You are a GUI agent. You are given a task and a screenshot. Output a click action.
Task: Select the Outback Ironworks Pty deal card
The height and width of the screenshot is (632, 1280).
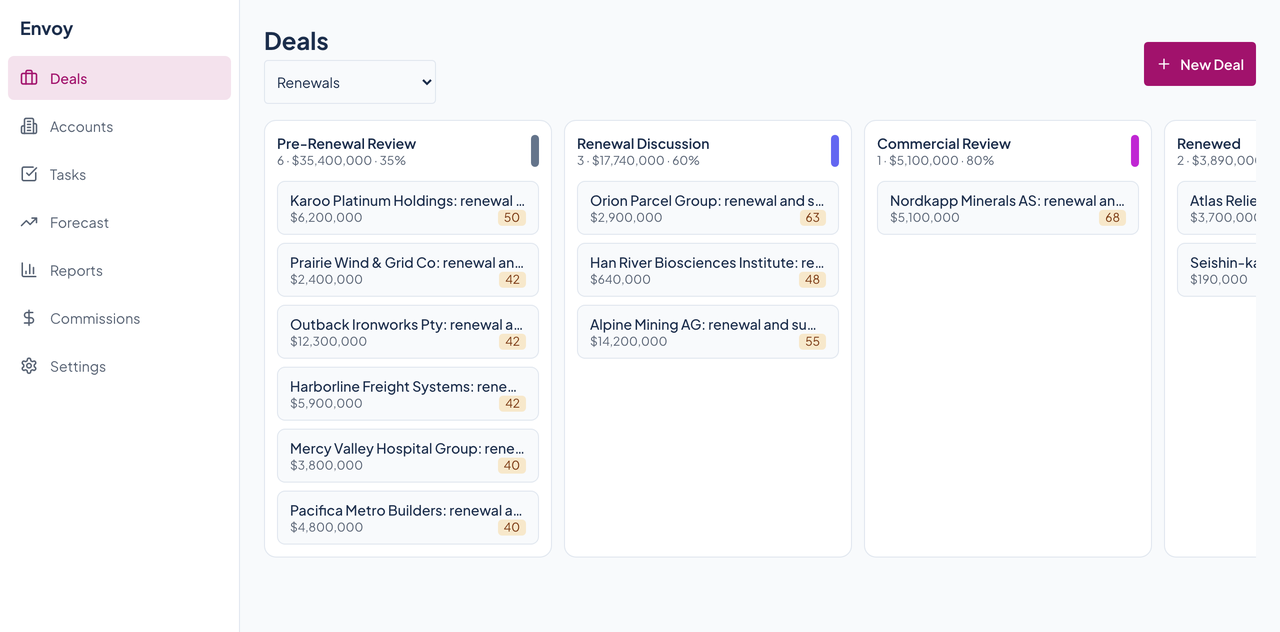[408, 332]
